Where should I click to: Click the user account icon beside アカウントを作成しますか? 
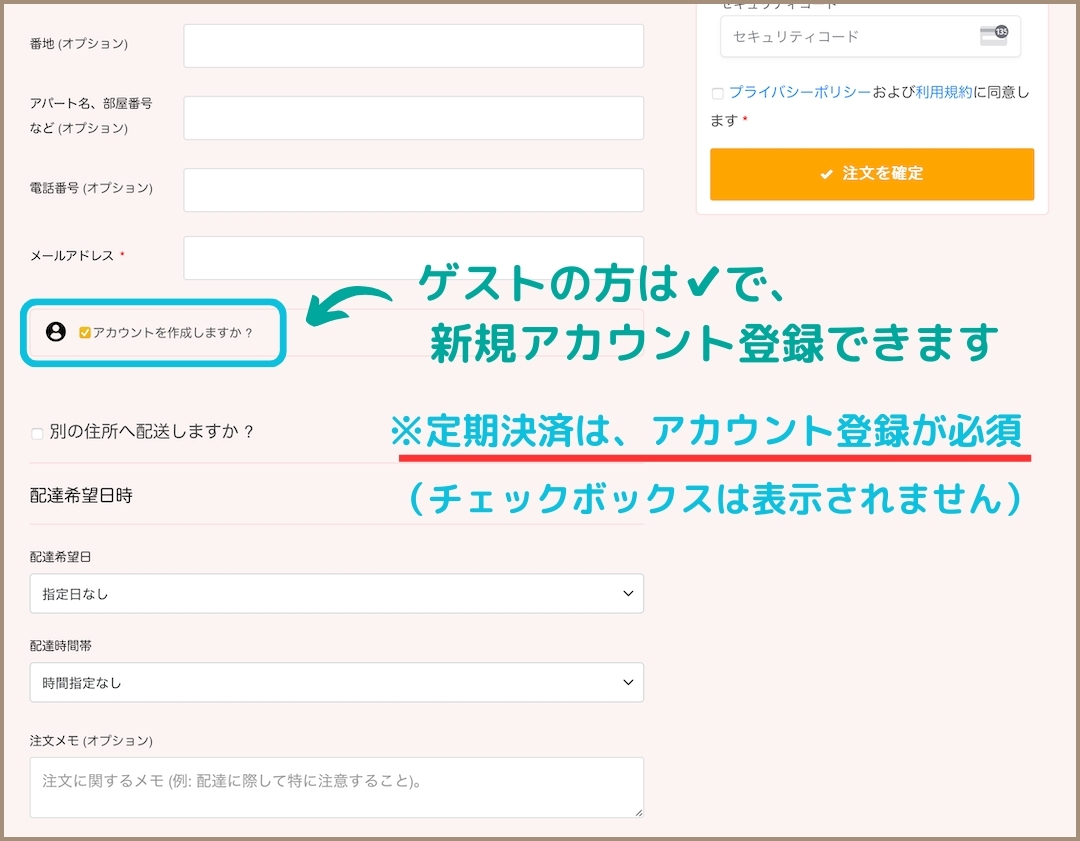56,332
